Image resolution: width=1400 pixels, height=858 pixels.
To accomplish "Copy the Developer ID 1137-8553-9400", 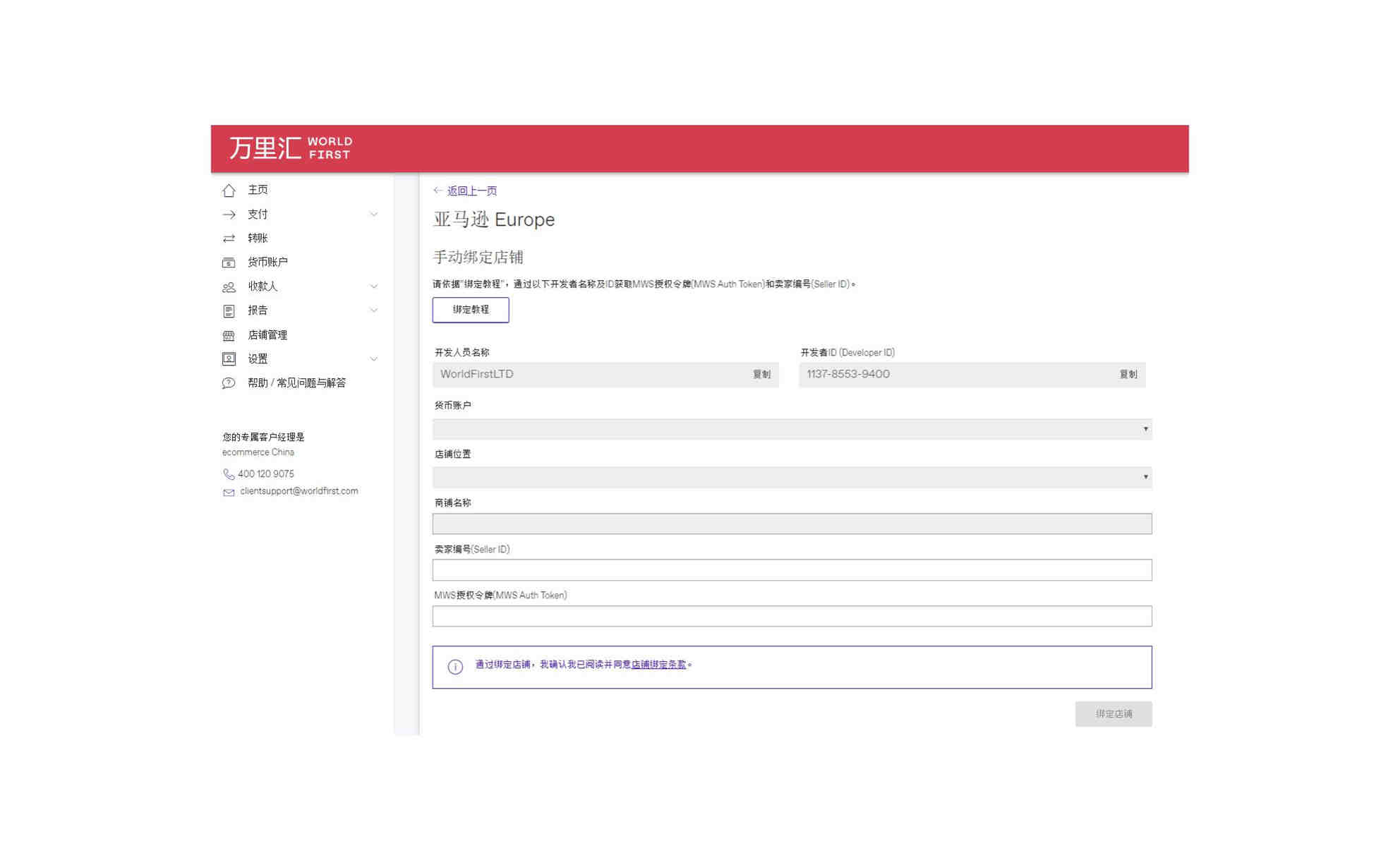I will (1128, 374).
